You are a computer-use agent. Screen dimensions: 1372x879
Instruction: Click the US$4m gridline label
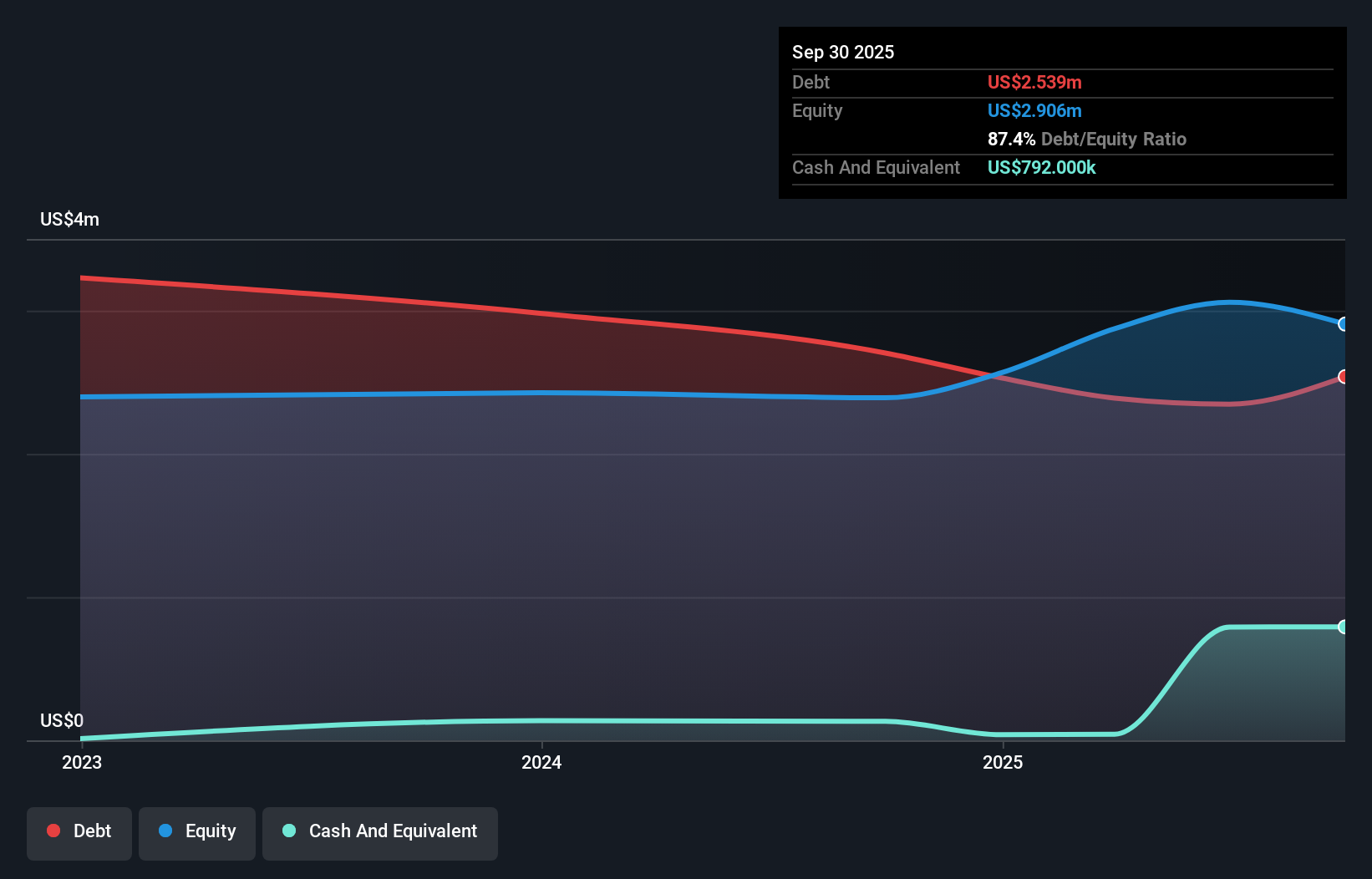pyautogui.click(x=69, y=219)
